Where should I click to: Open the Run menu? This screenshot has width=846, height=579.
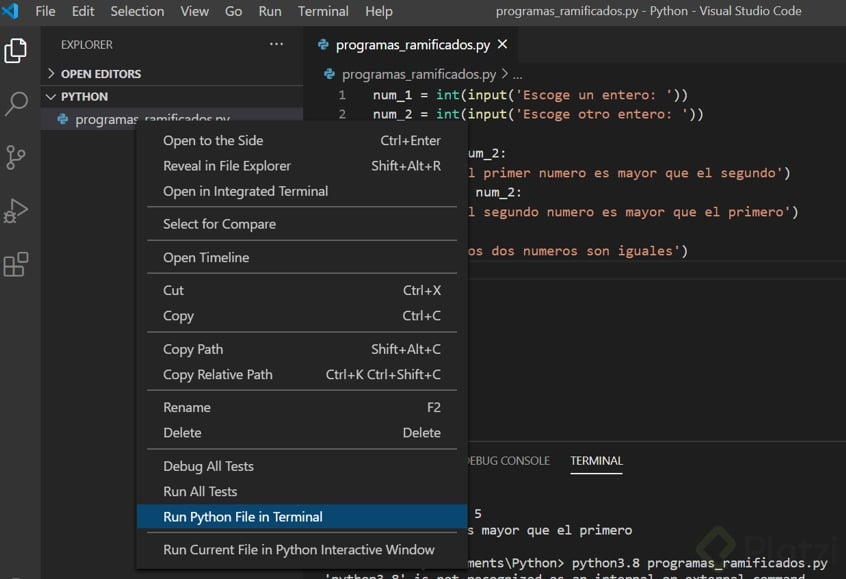point(270,11)
